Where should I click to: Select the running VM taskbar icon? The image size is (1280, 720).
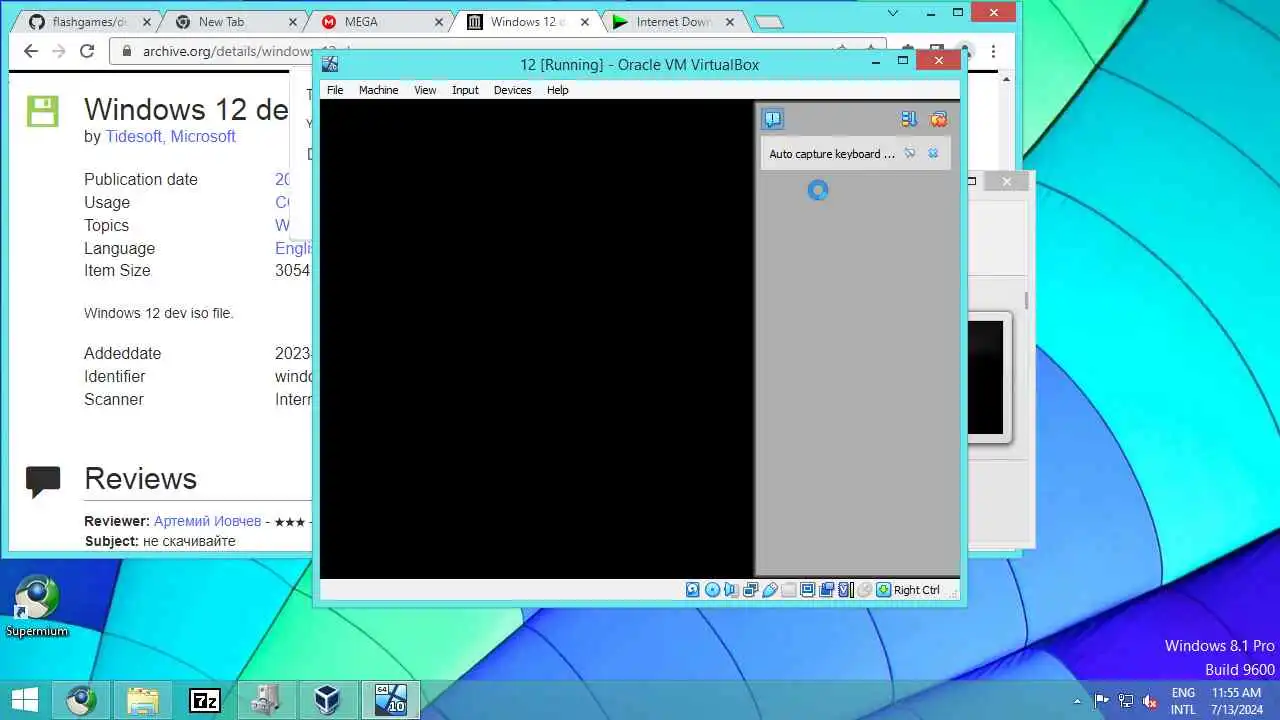click(390, 699)
